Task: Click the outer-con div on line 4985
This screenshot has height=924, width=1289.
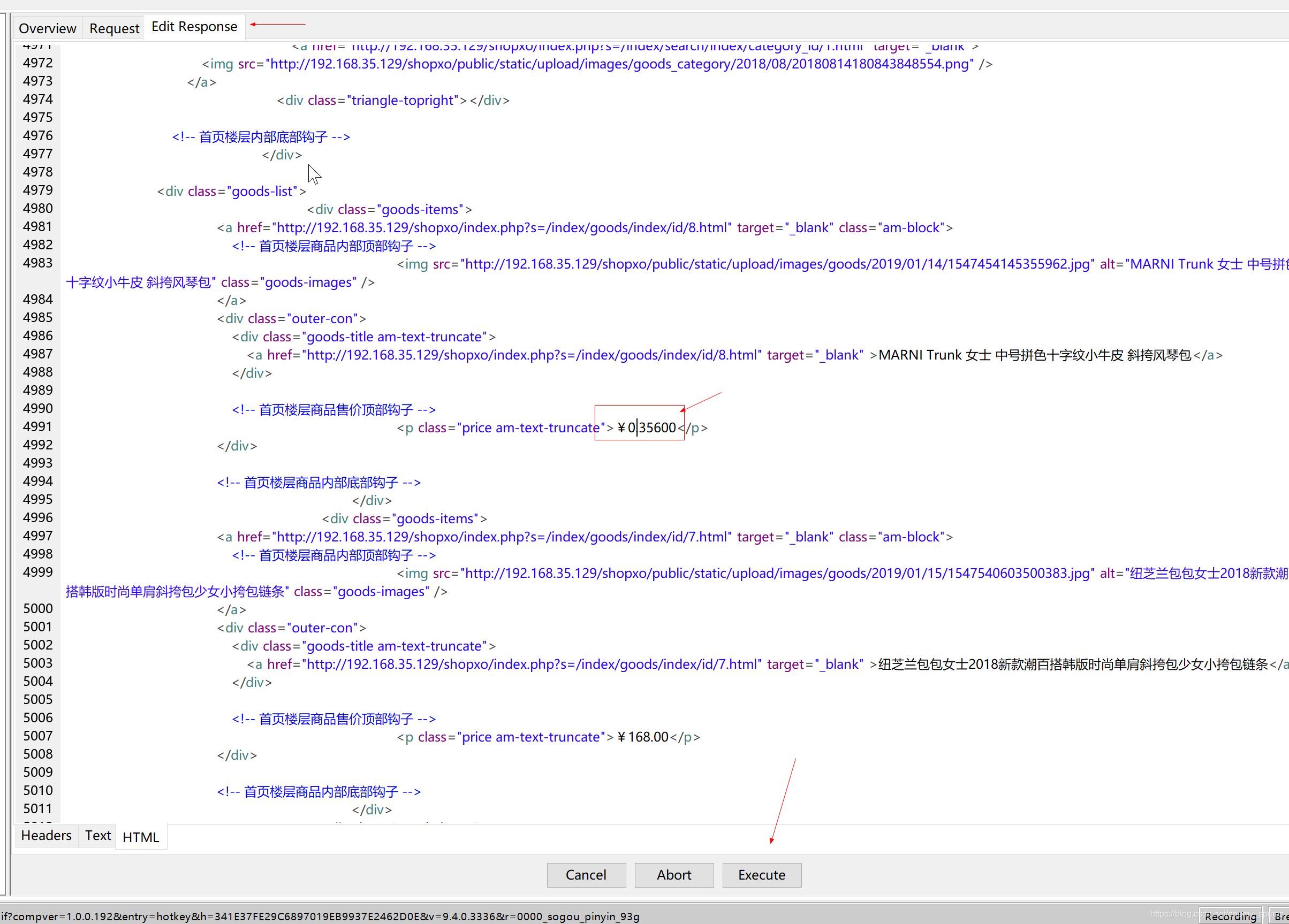Action: [291, 318]
